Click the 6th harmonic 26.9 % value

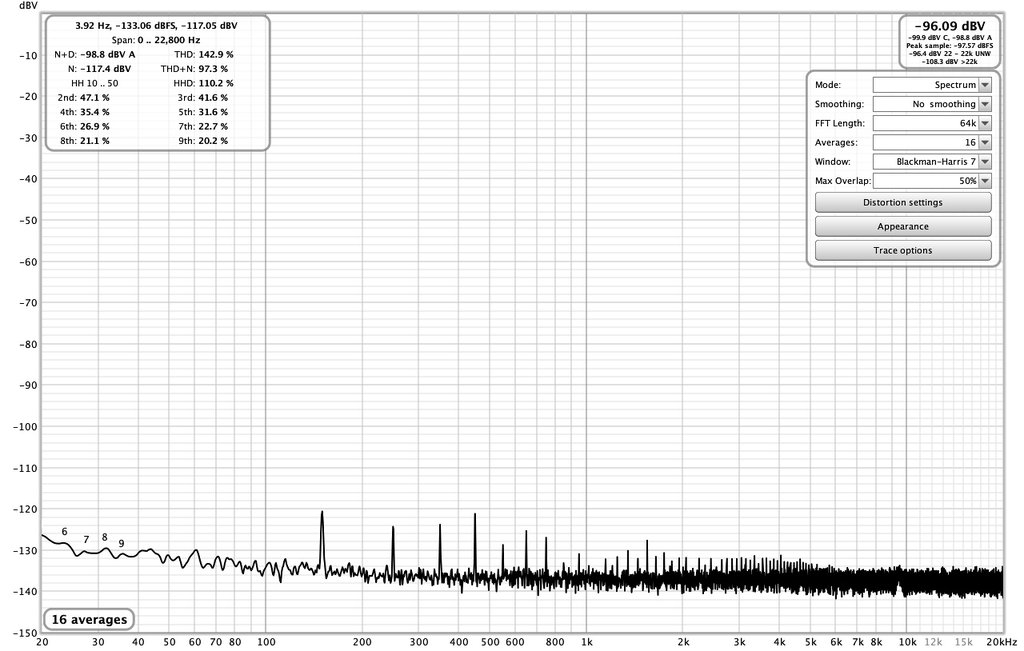95,126
